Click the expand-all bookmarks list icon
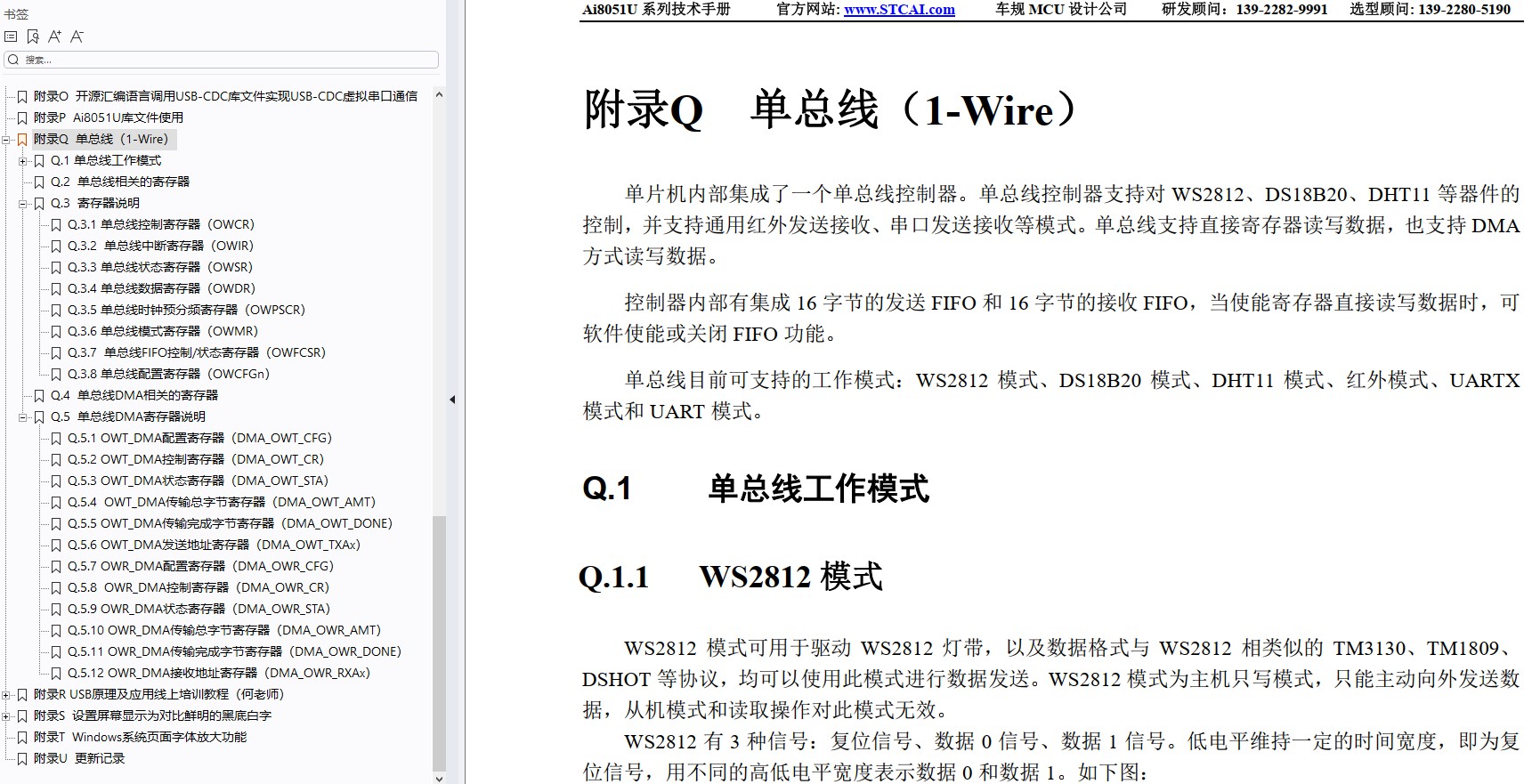 11,36
